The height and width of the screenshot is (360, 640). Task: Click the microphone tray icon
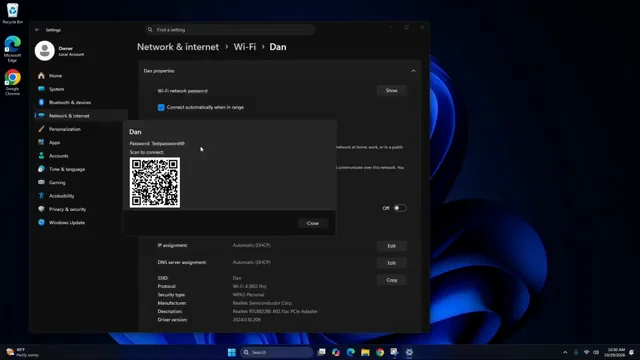[x=576, y=352]
